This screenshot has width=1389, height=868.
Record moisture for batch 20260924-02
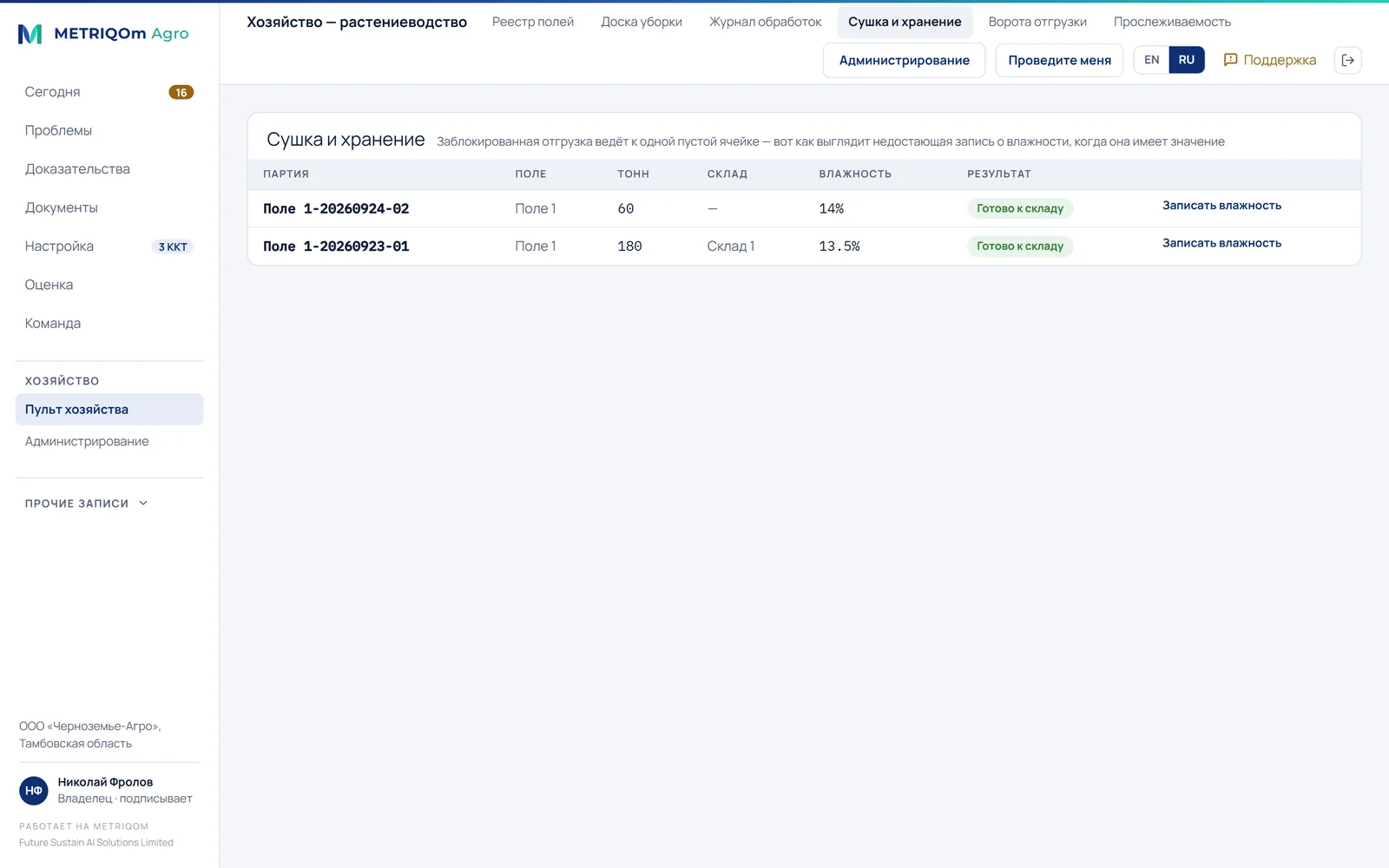(1221, 206)
